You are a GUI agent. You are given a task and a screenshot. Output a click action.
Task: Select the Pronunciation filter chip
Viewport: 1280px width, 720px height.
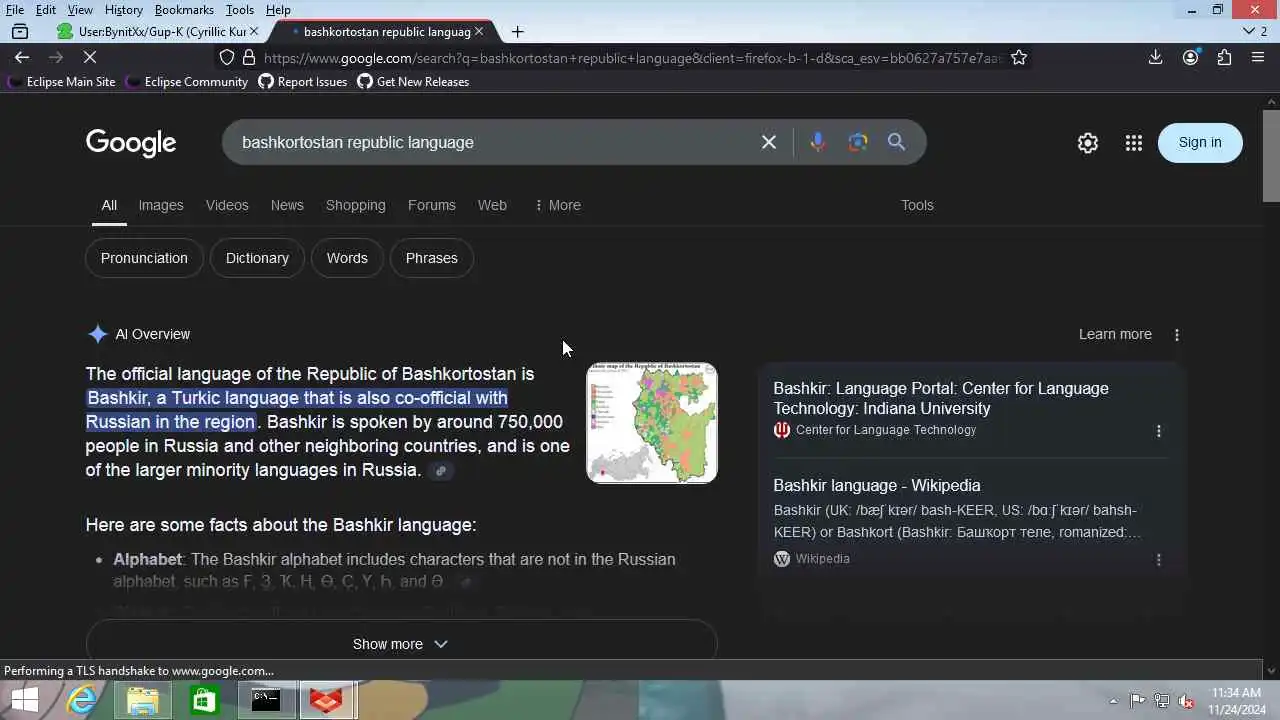[x=144, y=258]
